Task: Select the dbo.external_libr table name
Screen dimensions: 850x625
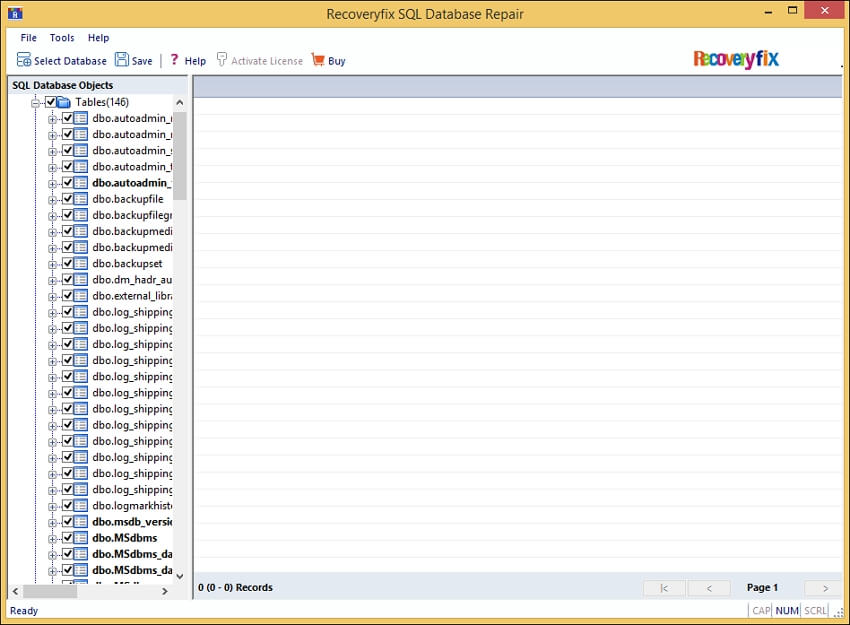Action: click(x=132, y=296)
